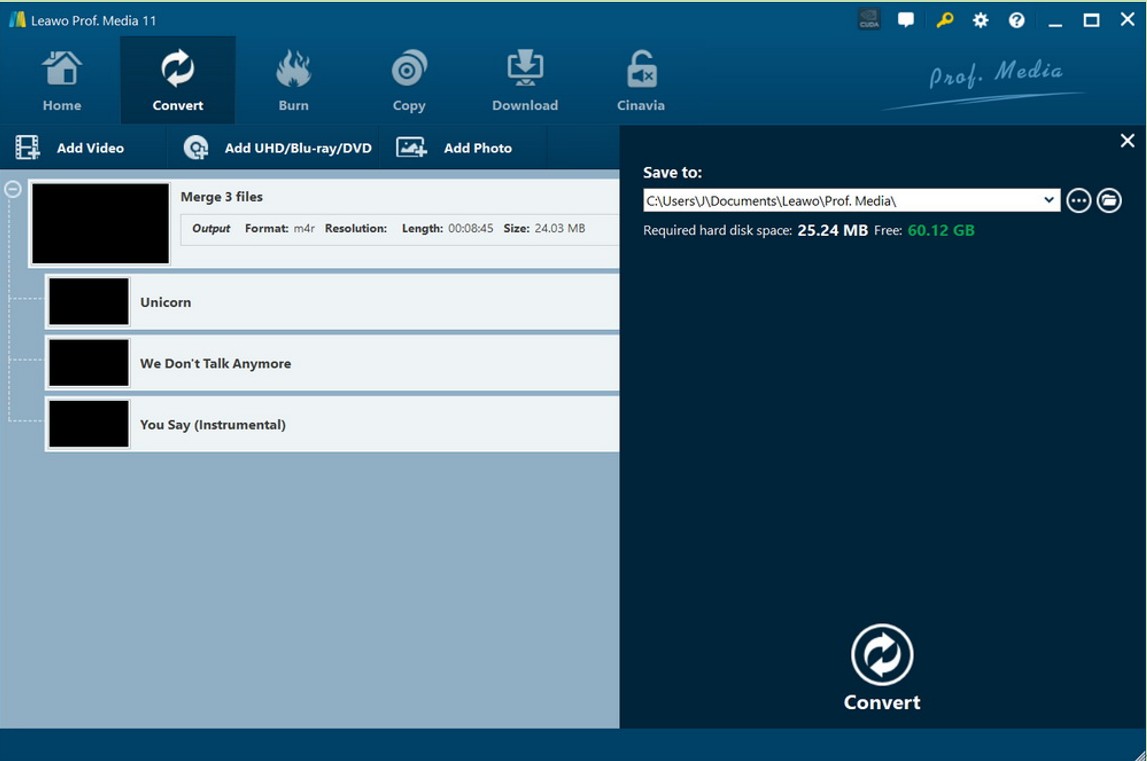Close the Save to side panel
The height and width of the screenshot is (761, 1147).
[1127, 141]
